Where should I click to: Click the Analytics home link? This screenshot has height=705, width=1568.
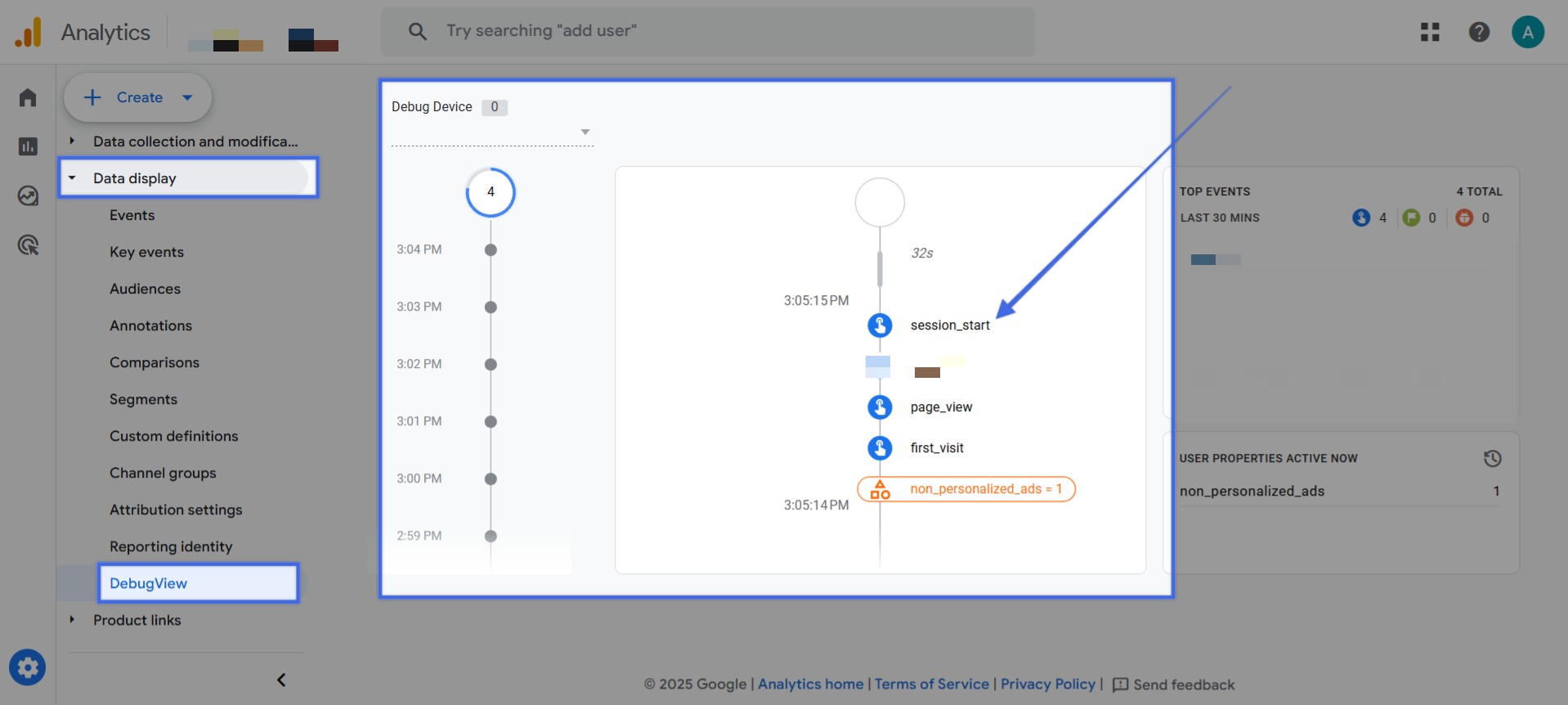810,684
